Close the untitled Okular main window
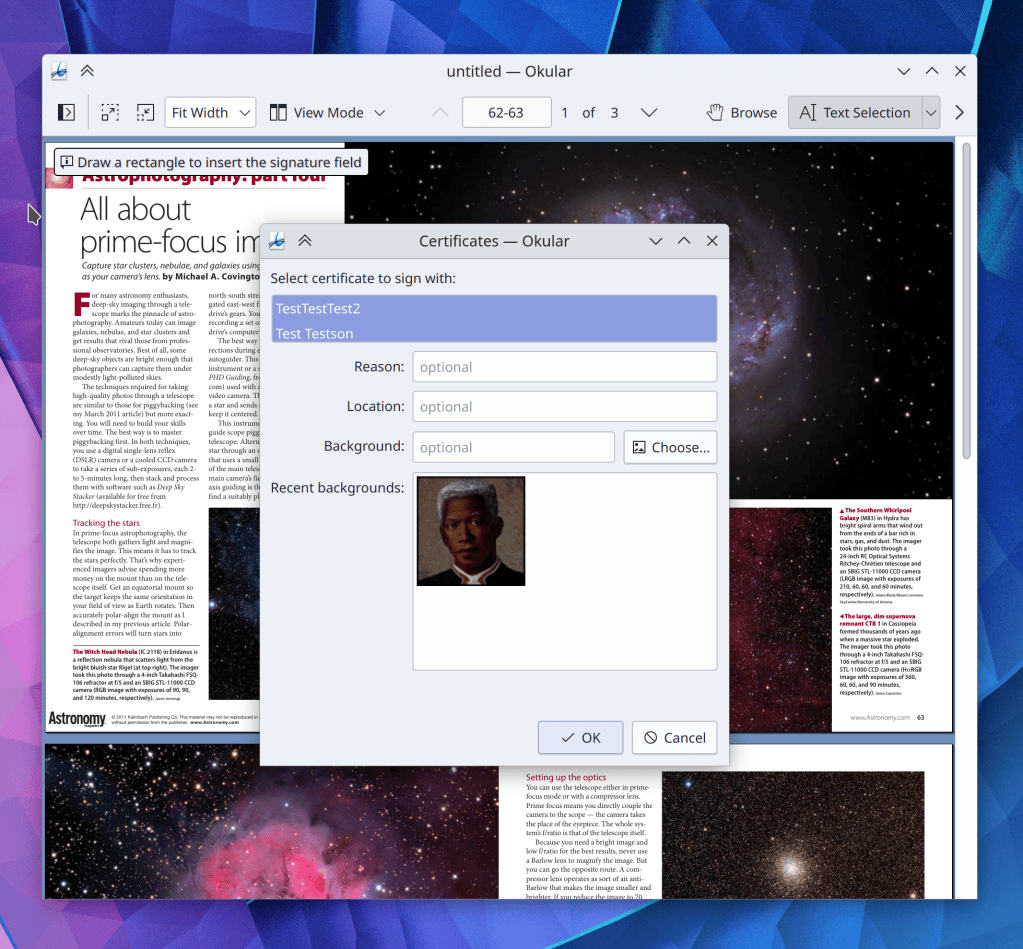 pyautogui.click(x=960, y=71)
